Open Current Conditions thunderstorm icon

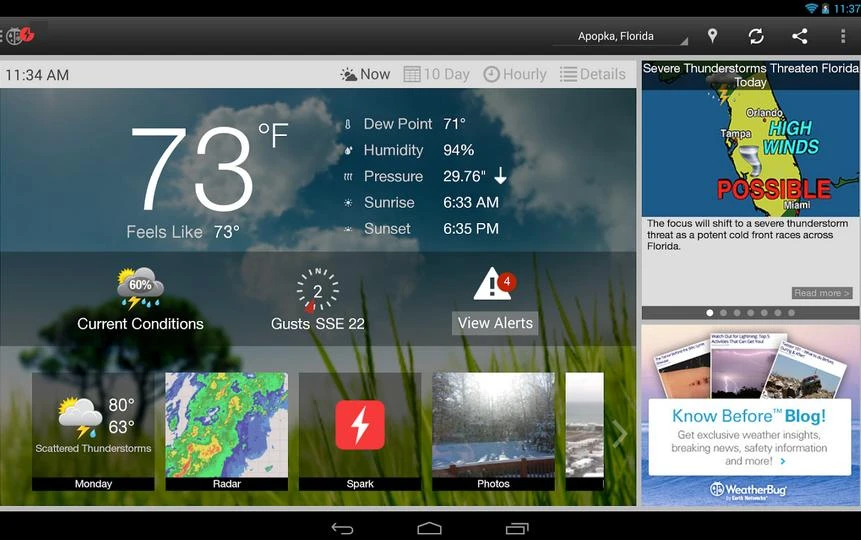140,287
